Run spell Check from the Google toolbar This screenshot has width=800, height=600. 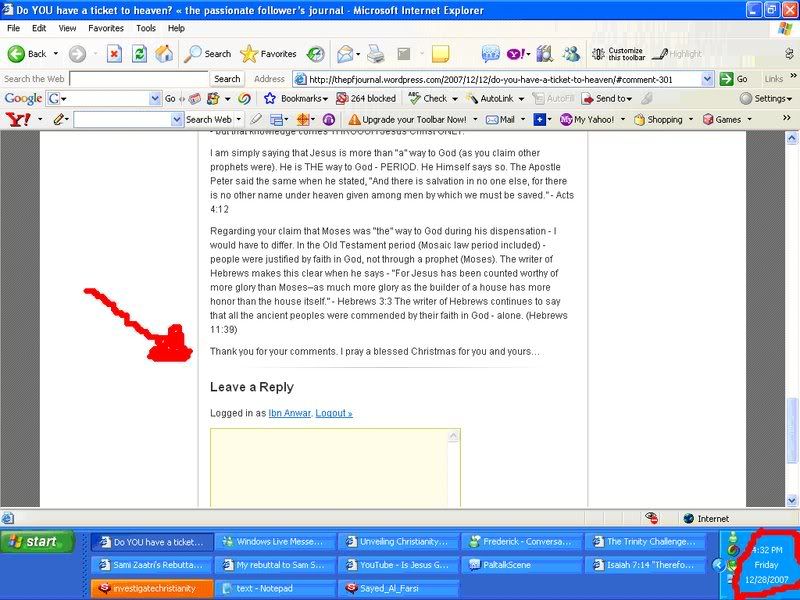click(x=429, y=98)
